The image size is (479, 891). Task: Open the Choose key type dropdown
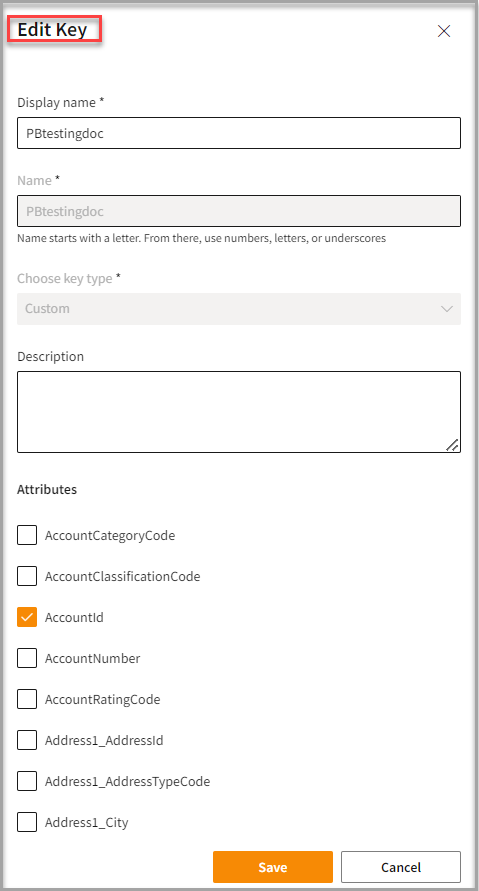239,309
